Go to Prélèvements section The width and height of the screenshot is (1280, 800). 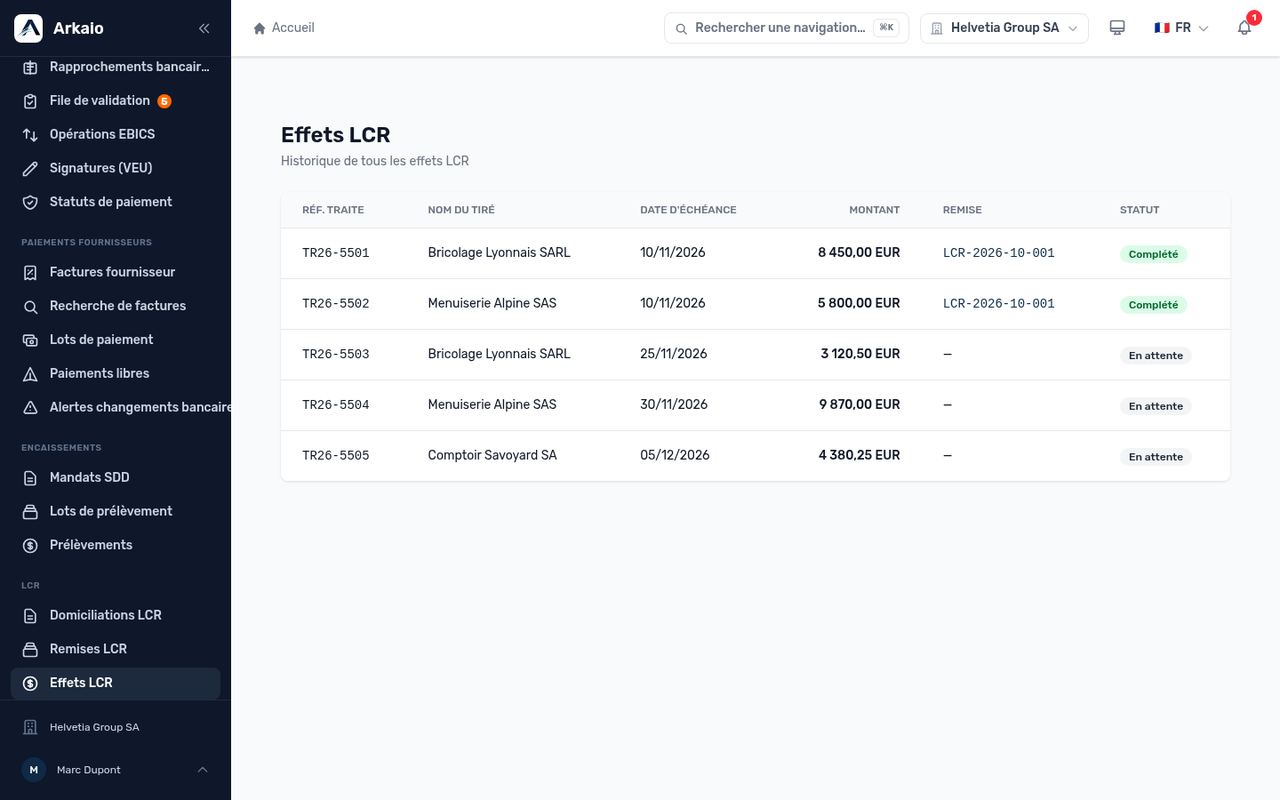tap(115, 545)
